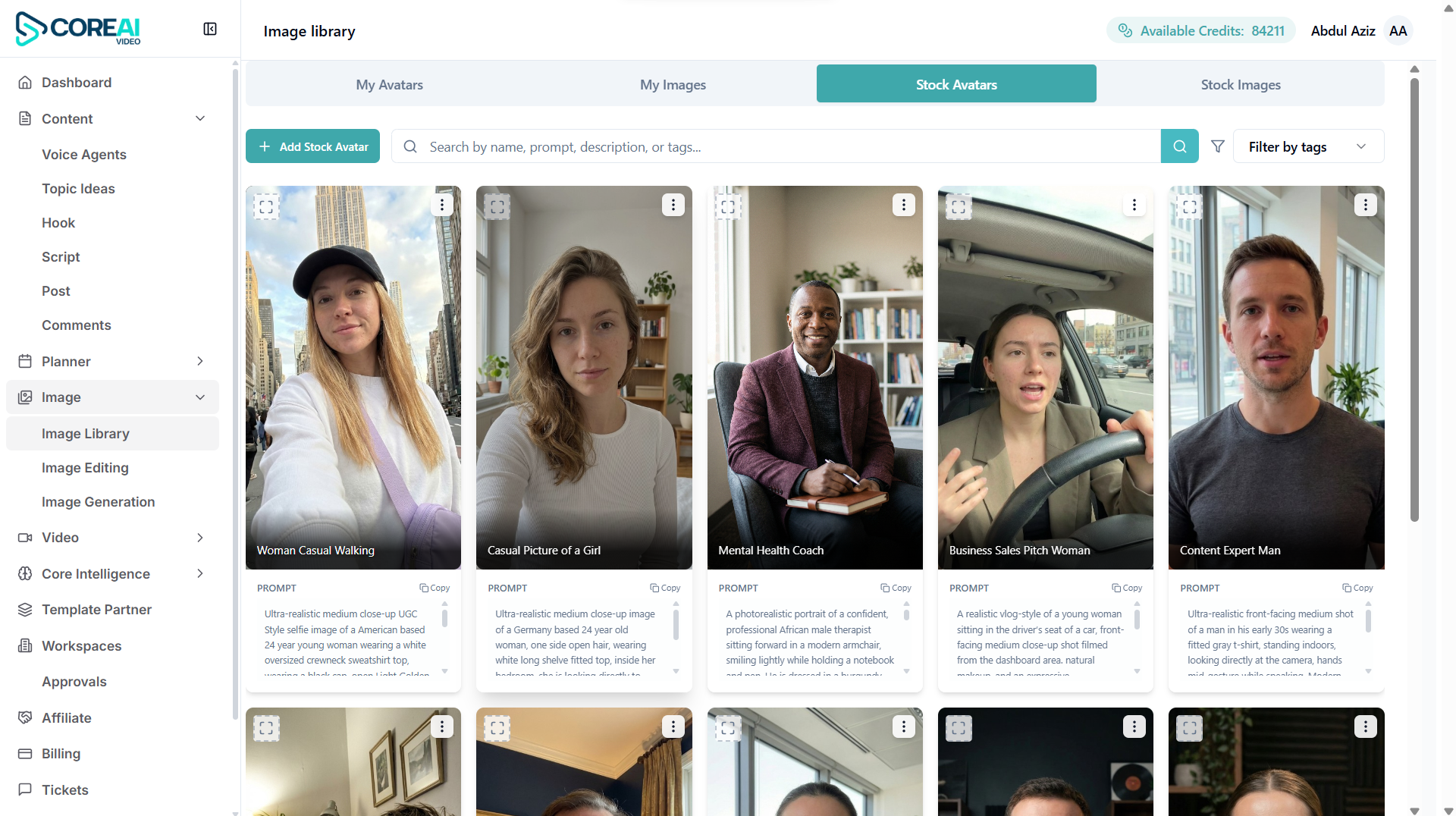
Task: Click the Add Stock Avatar button
Action: (x=312, y=146)
